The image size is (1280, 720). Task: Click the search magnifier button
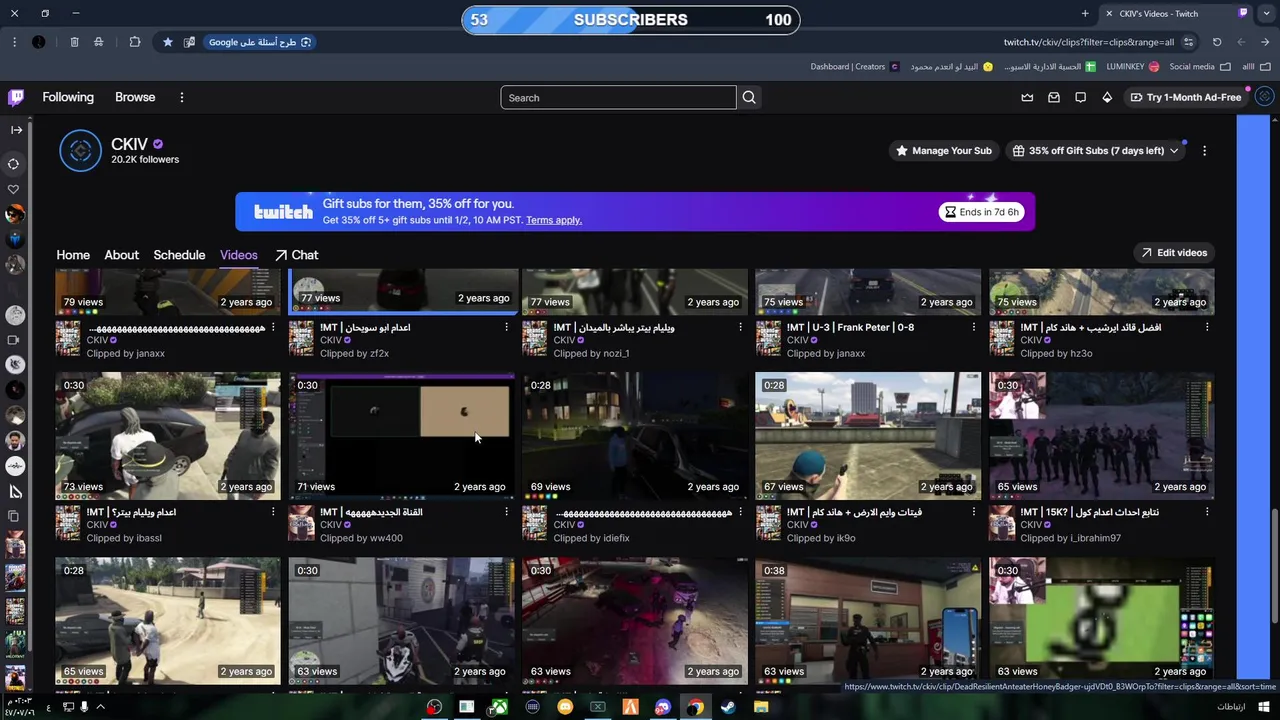tap(749, 97)
